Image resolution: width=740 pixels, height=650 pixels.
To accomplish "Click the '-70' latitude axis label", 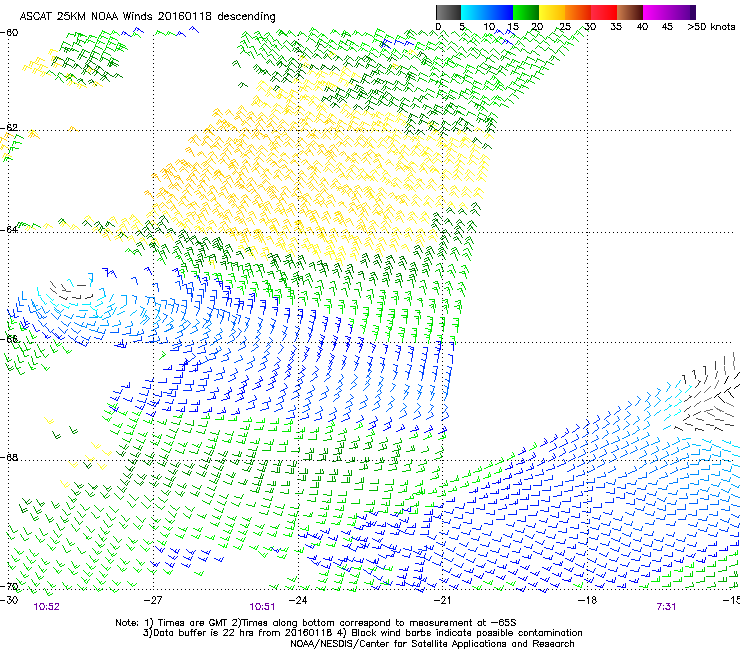I will pos(9,587).
